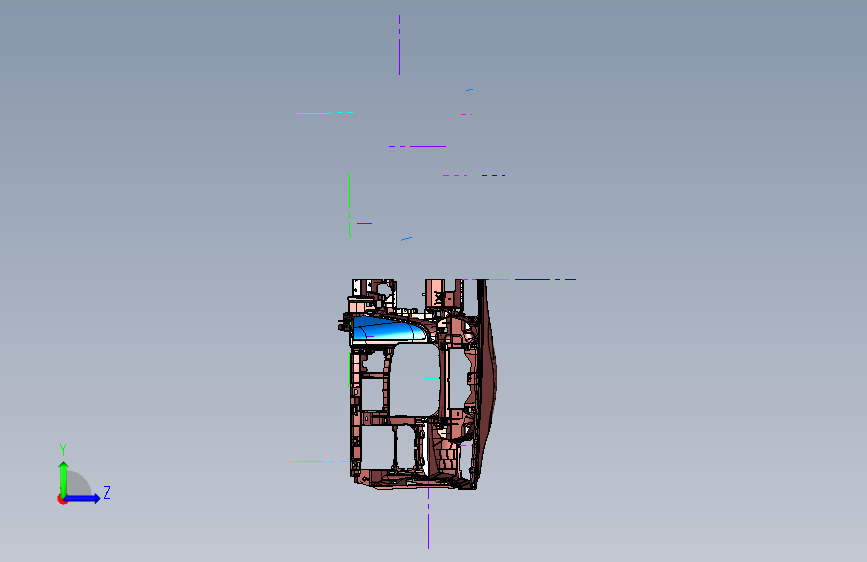Click the blue Z axis arrow of the triad
The height and width of the screenshot is (562, 867).
click(83, 498)
